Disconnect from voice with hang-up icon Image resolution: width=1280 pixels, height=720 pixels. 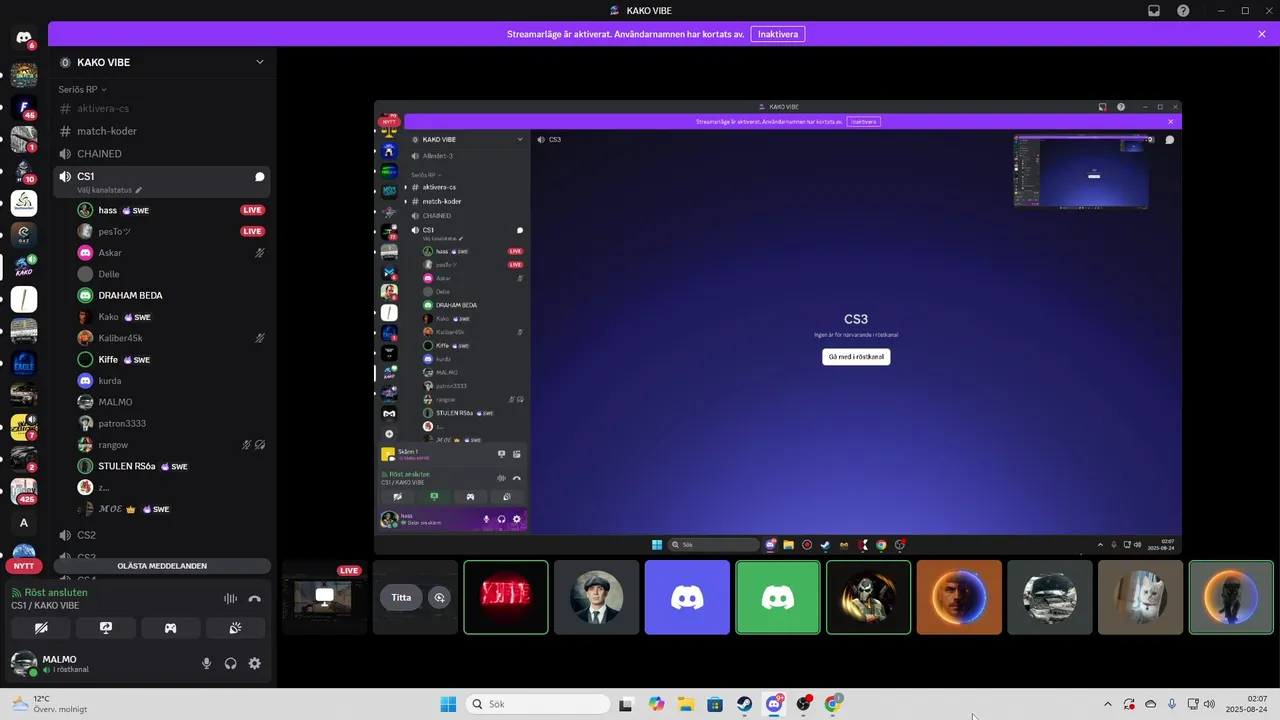pos(255,598)
